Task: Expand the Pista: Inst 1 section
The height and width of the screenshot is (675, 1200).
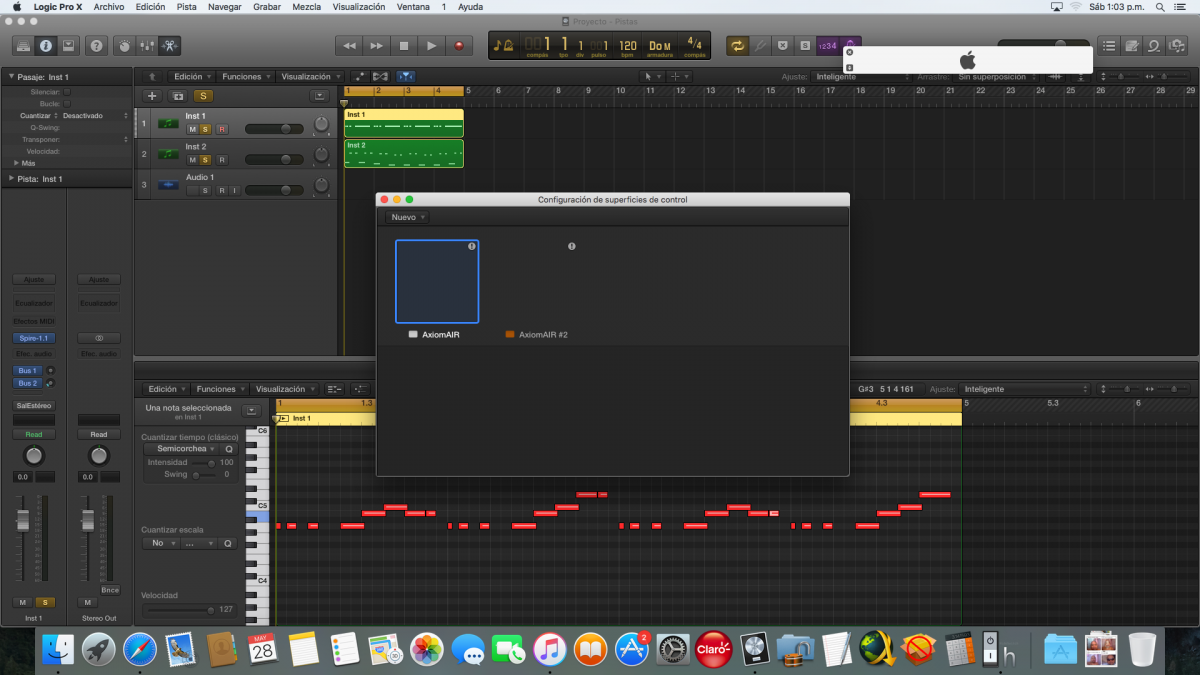Action: point(11,179)
